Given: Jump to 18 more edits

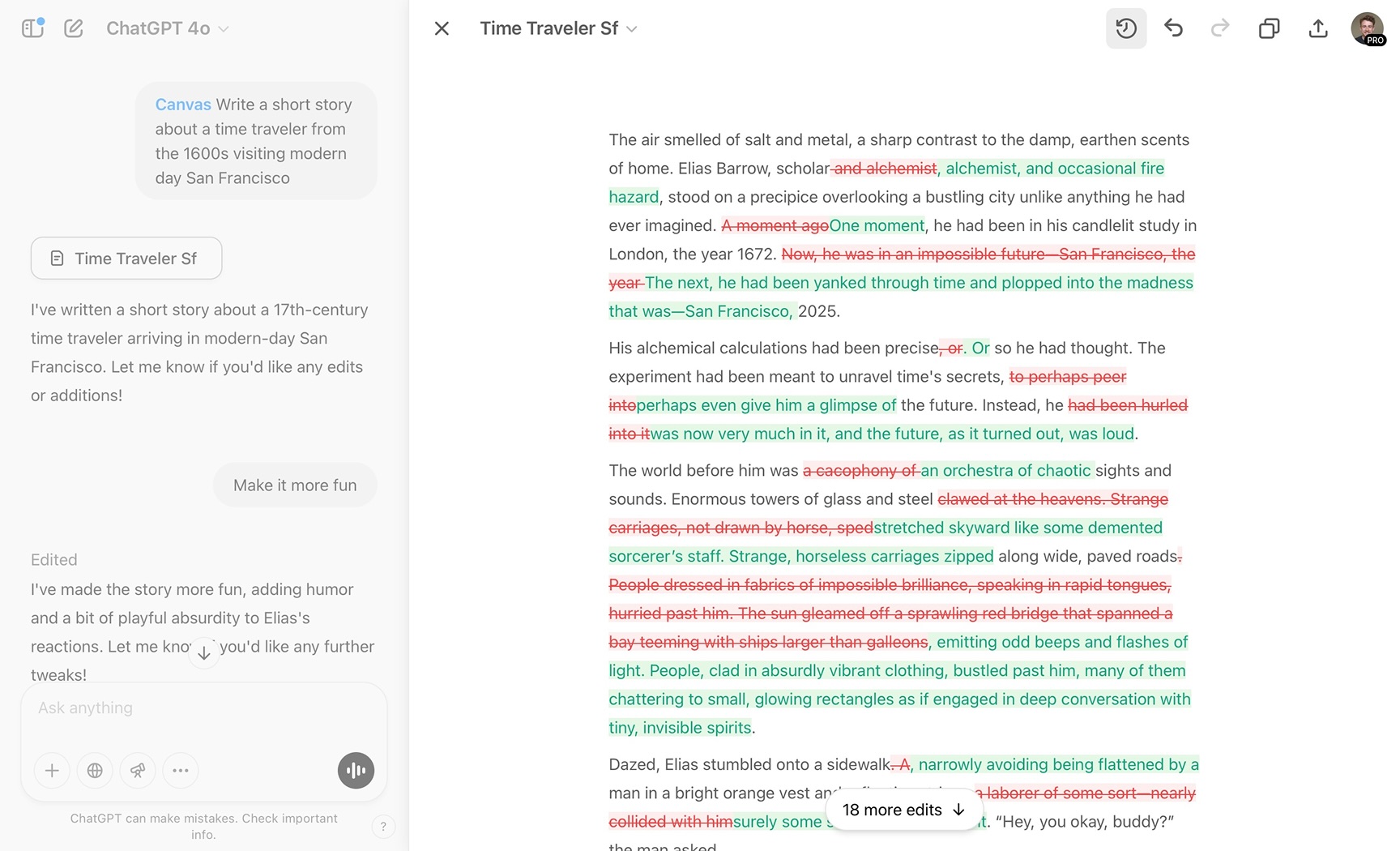Looking at the screenshot, I should click(903, 810).
